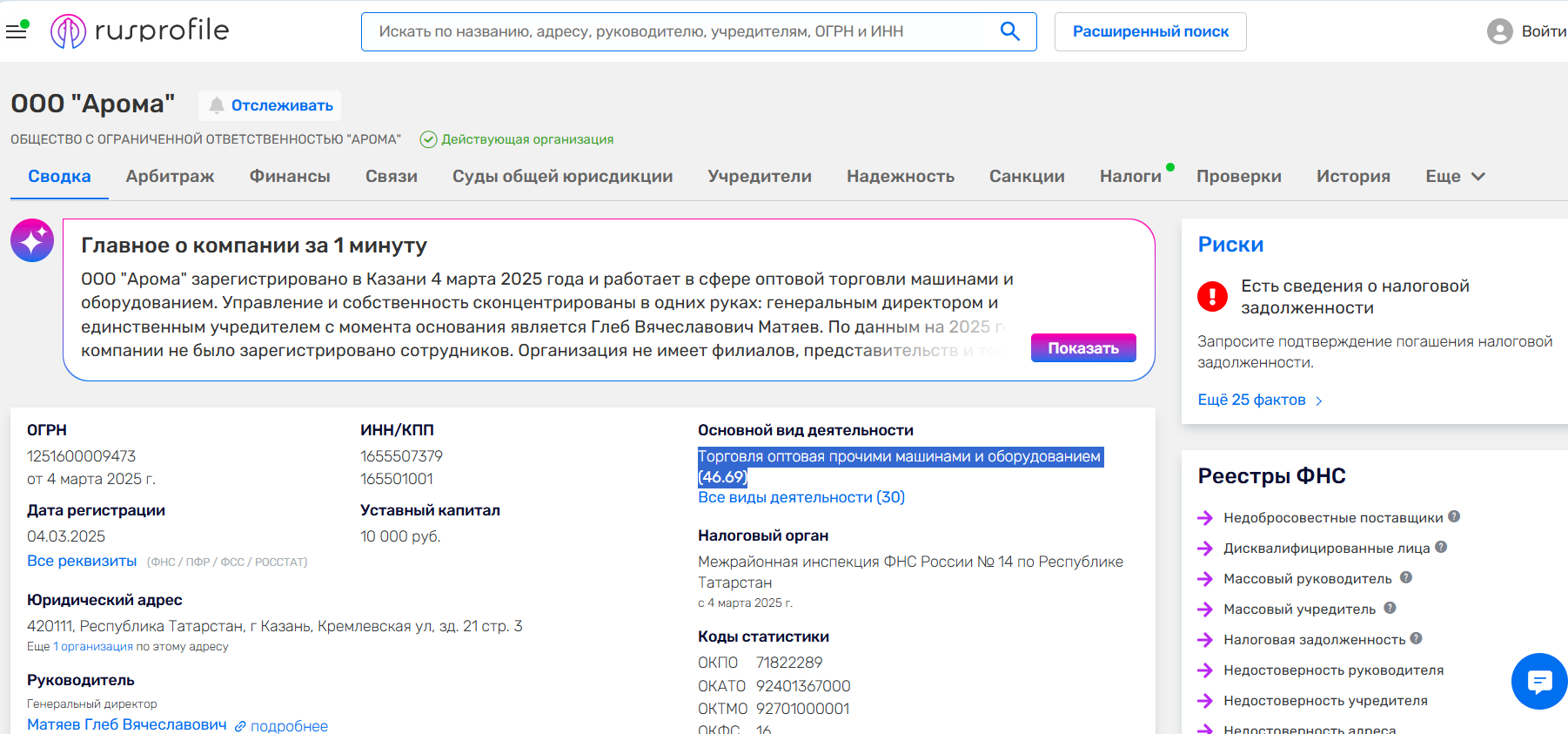Show help for Дисквалифицированные лица
Image resolution: width=1568 pixels, height=734 pixels.
coord(1441,547)
